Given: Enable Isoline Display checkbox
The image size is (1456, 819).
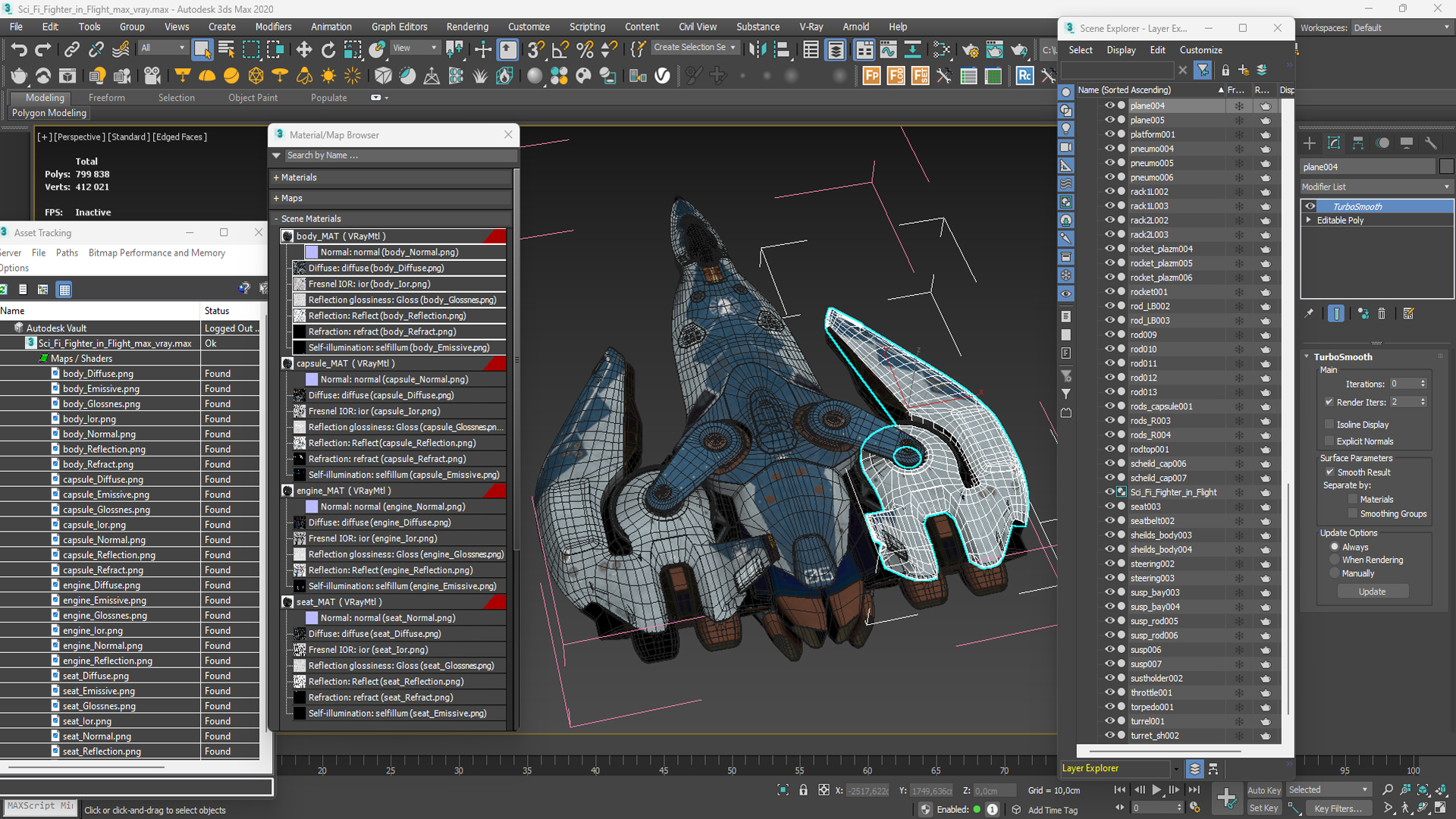Looking at the screenshot, I should click(1329, 424).
